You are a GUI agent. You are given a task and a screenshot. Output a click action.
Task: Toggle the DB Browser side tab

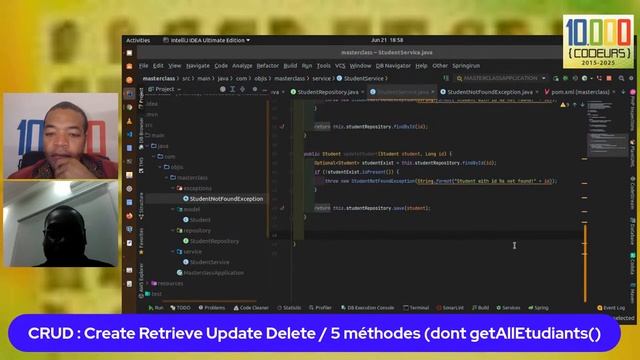pyautogui.click(x=141, y=133)
